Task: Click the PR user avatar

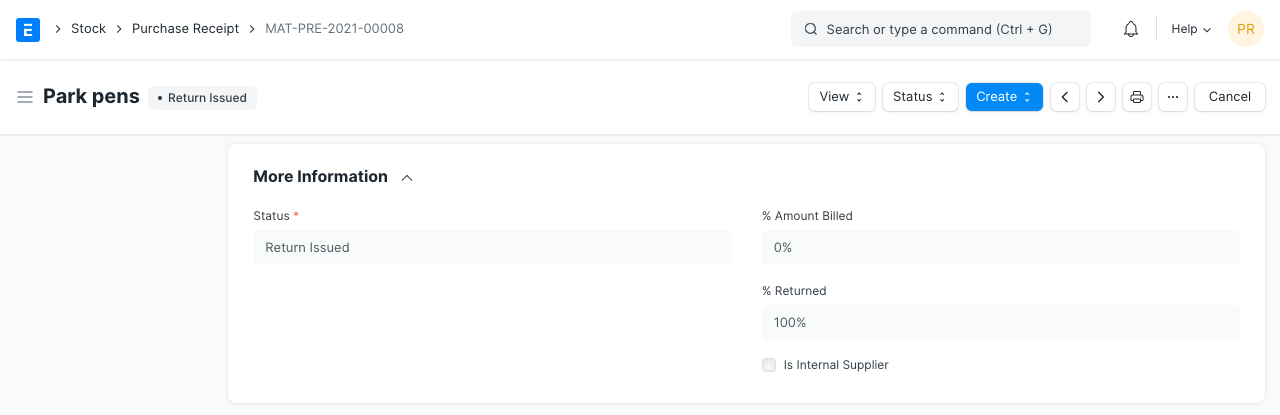Action: [1245, 29]
